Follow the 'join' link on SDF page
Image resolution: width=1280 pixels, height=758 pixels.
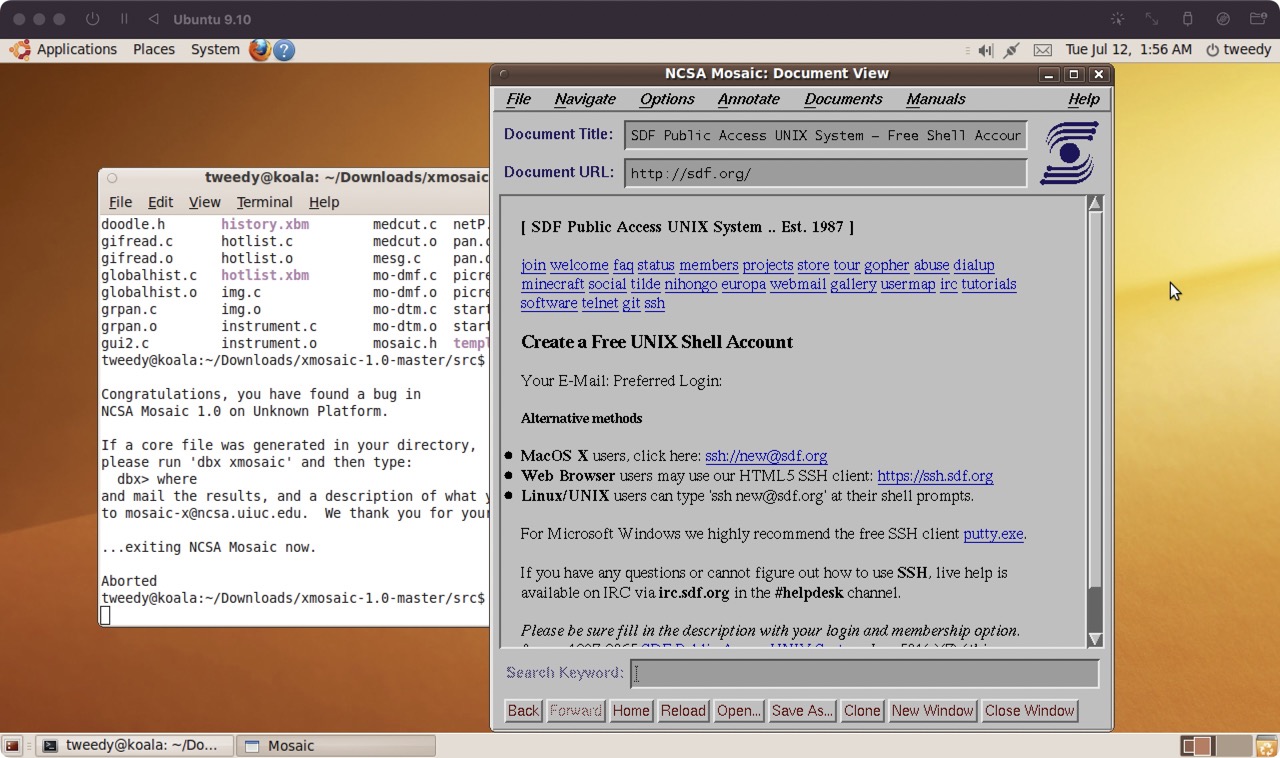[x=533, y=265]
